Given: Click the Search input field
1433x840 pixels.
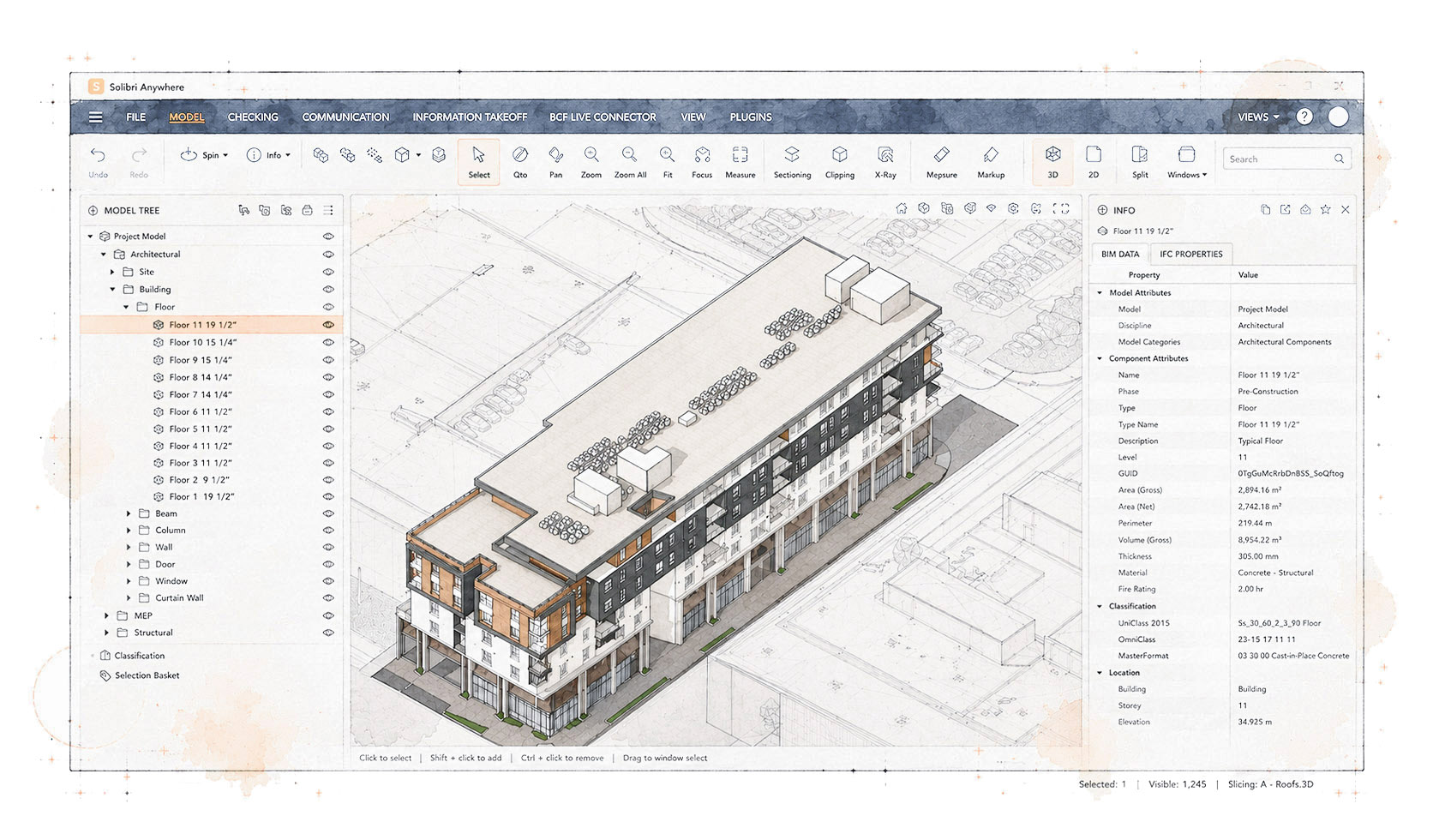Looking at the screenshot, I should tap(1287, 159).
